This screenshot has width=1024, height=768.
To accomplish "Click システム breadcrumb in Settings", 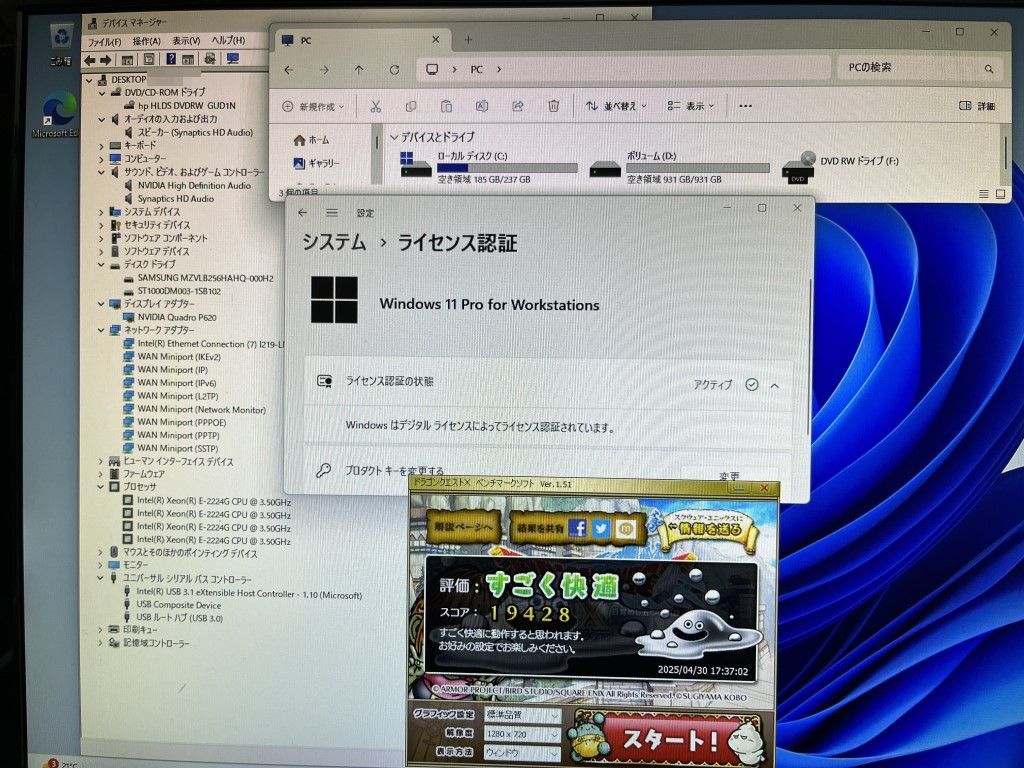I will pyautogui.click(x=334, y=242).
